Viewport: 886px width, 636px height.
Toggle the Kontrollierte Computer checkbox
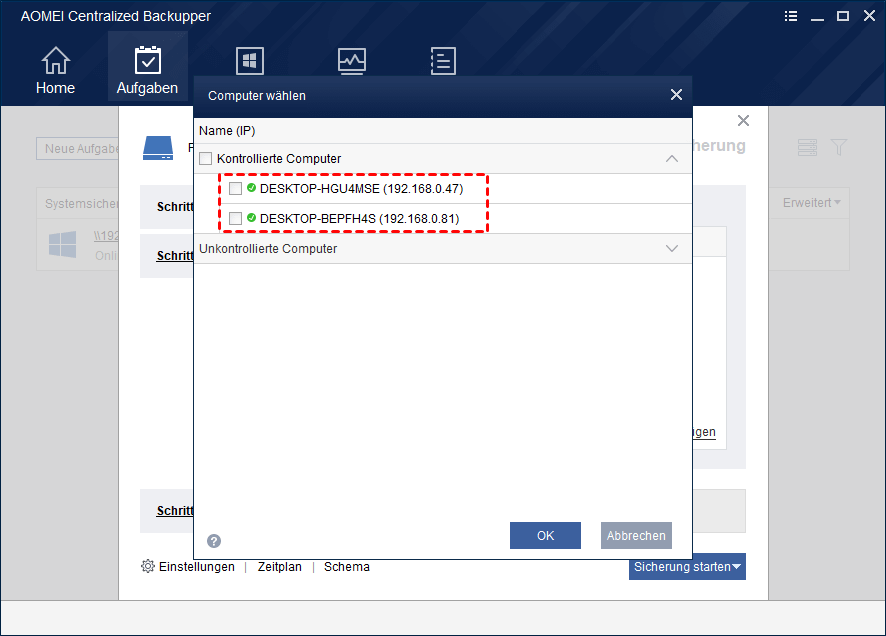(x=206, y=159)
